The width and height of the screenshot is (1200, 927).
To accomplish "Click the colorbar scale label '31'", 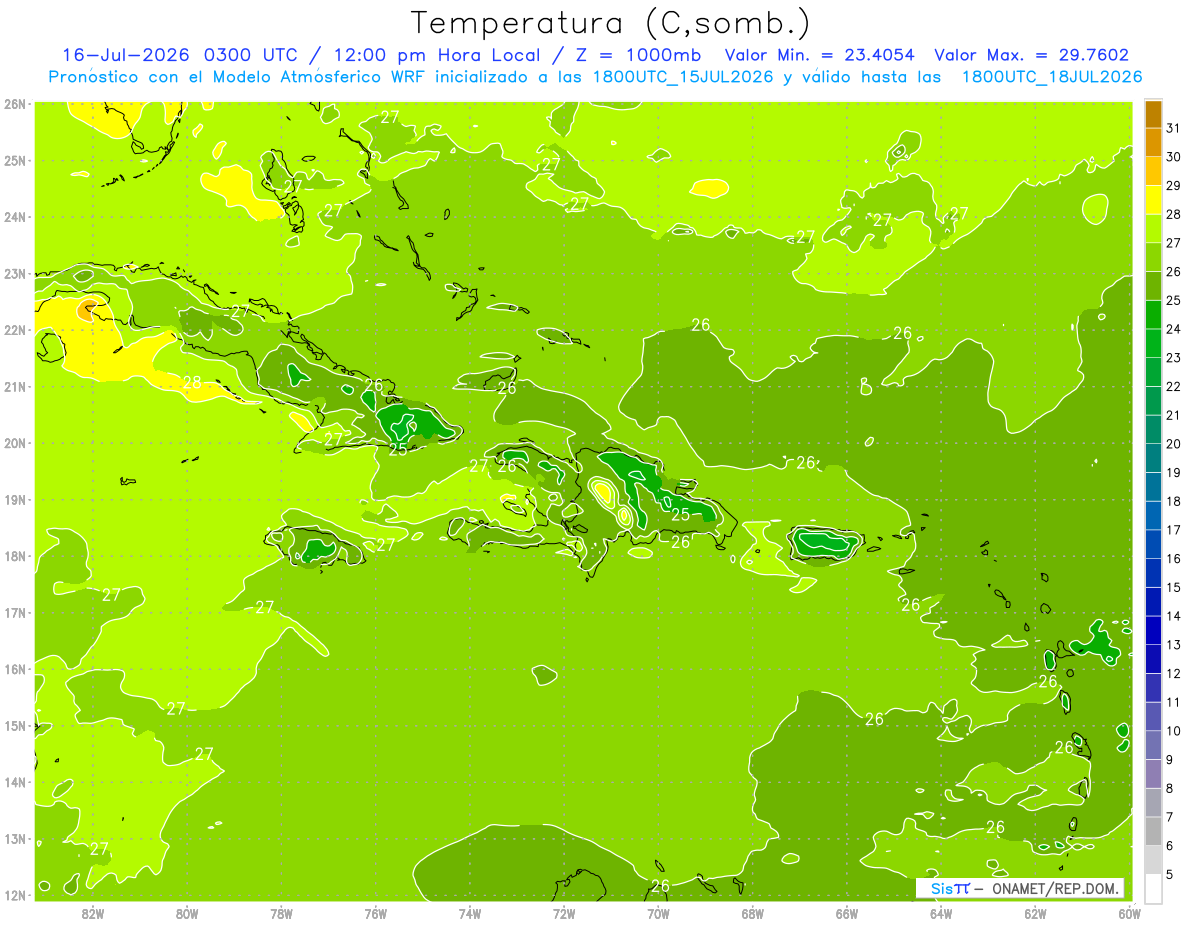I will click(1174, 128).
